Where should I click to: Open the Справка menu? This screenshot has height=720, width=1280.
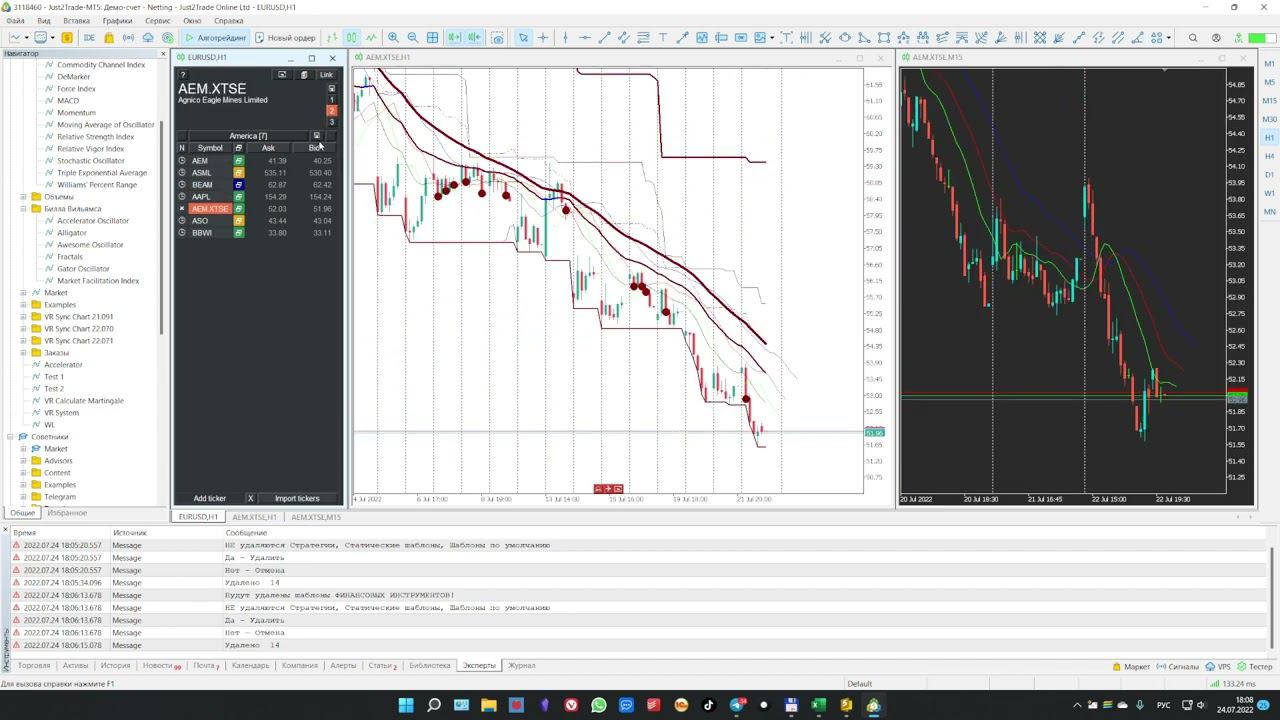point(228,21)
